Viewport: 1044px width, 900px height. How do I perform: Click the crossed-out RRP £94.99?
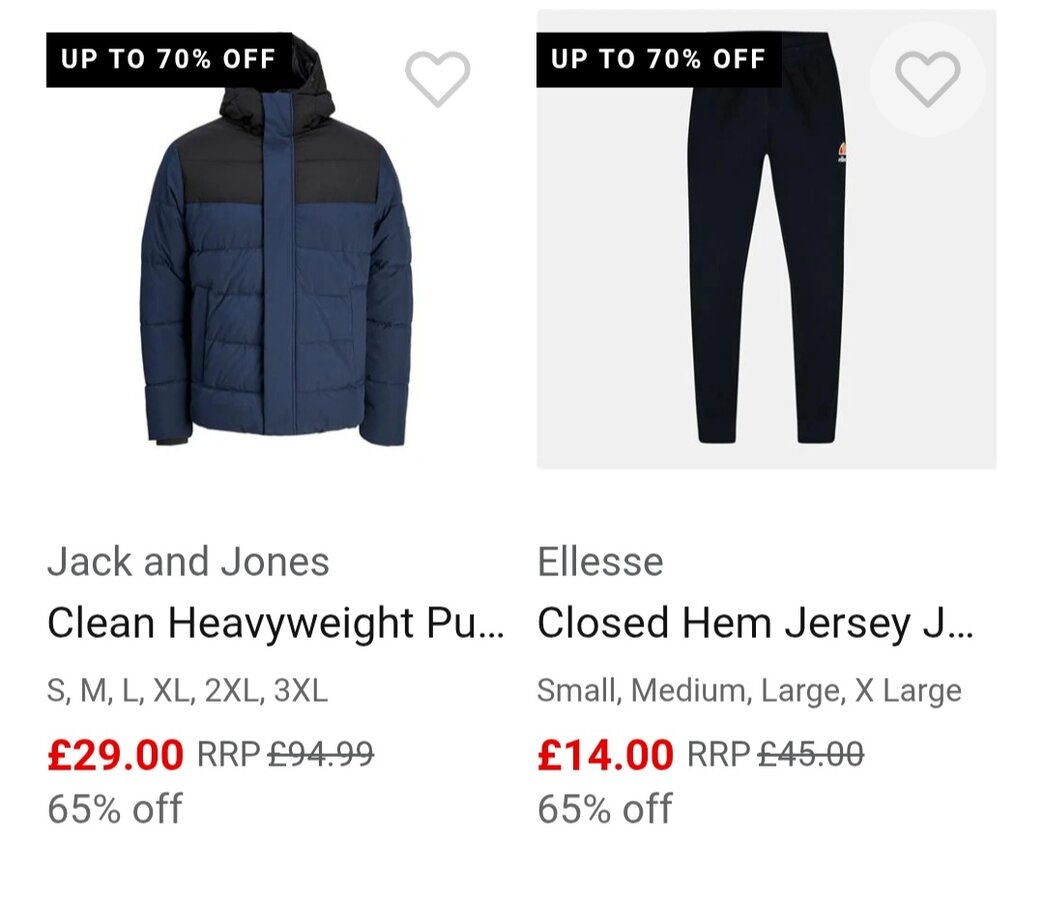(x=320, y=754)
